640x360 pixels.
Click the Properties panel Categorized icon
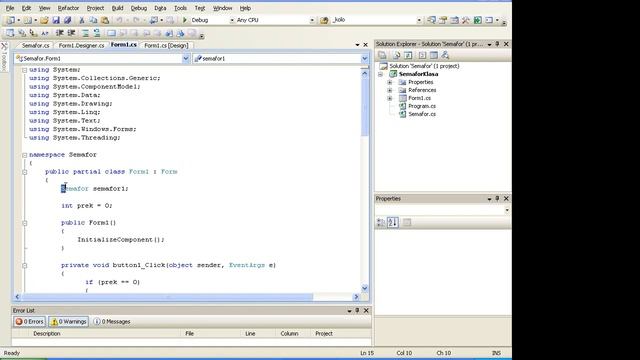tap(381, 222)
